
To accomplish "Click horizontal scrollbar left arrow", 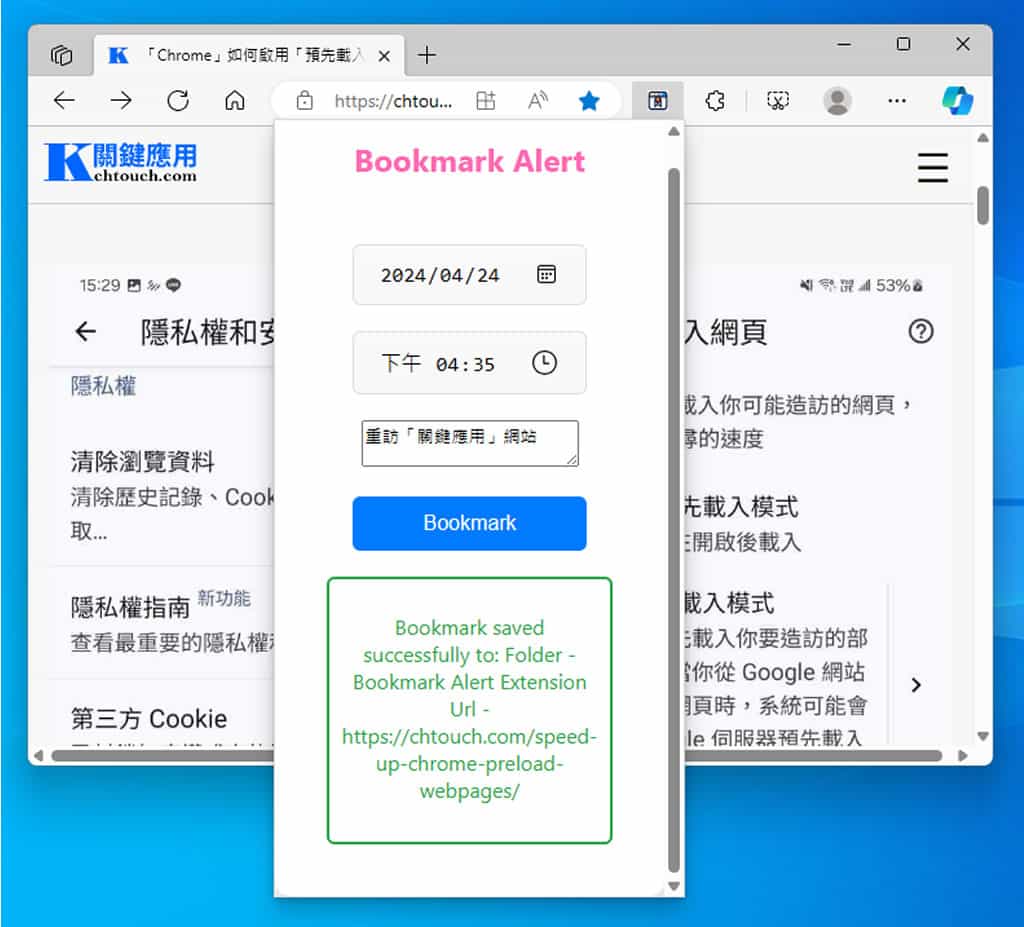I will 39,756.
